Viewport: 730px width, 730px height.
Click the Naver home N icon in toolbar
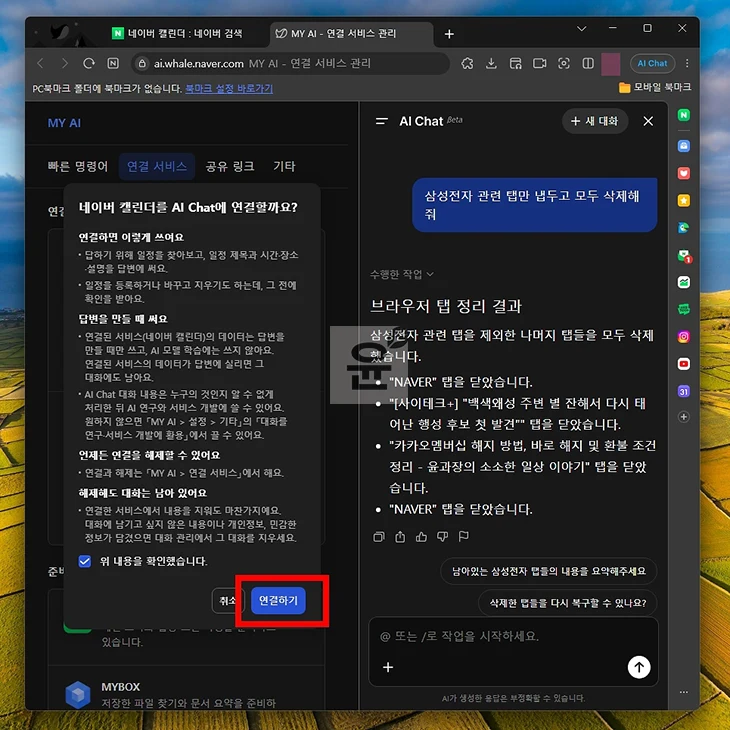click(x=113, y=63)
